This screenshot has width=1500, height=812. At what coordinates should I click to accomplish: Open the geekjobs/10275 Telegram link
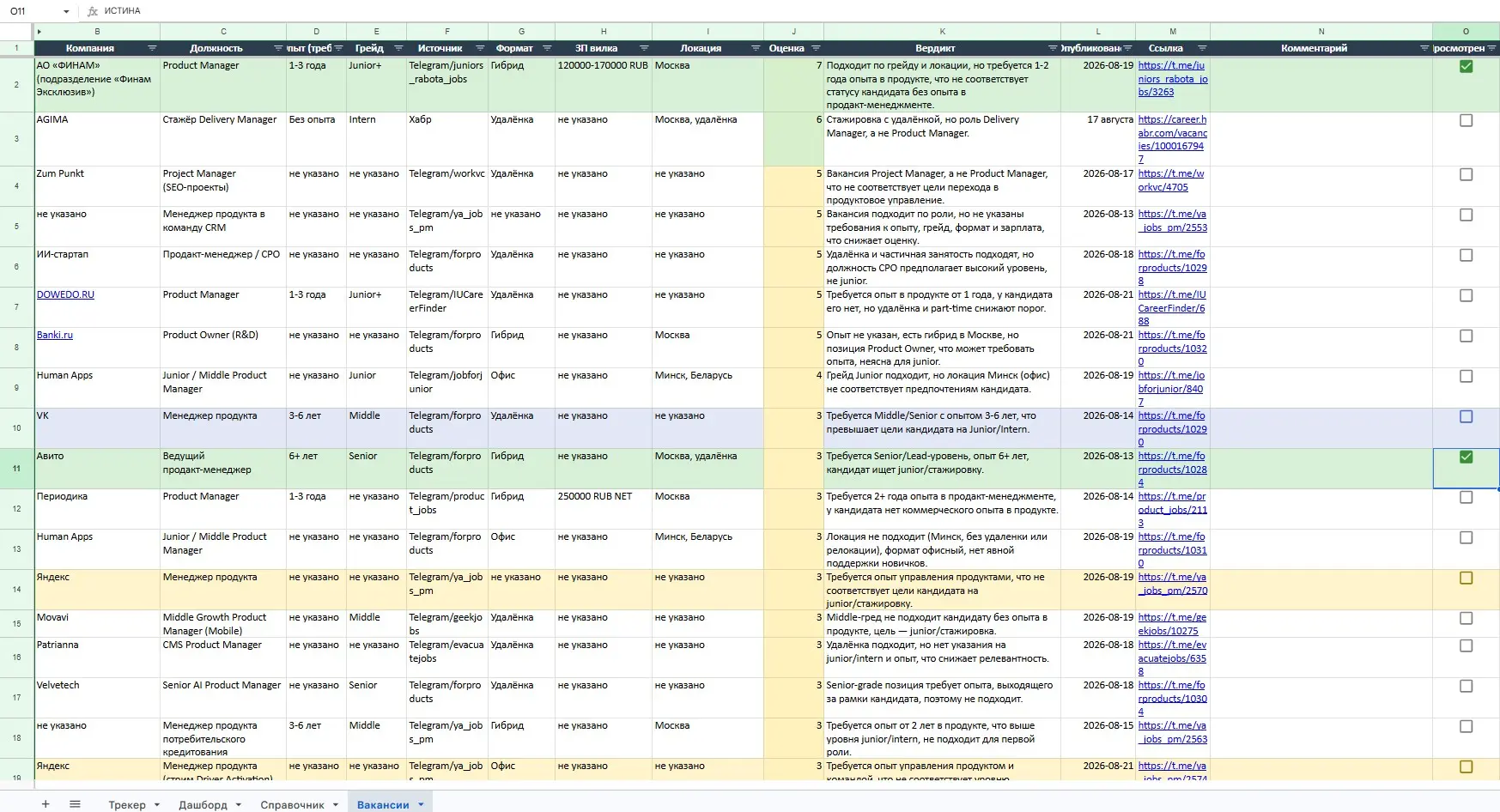point(1172,624)
